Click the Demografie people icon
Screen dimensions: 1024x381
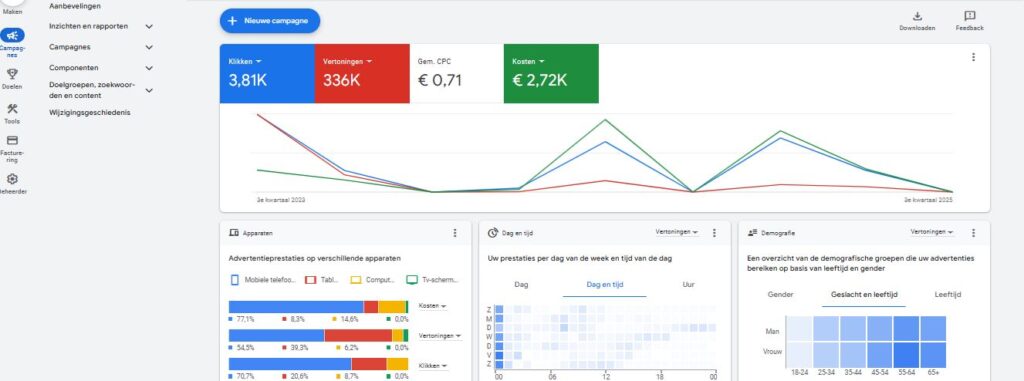click(x=752, y=233)
